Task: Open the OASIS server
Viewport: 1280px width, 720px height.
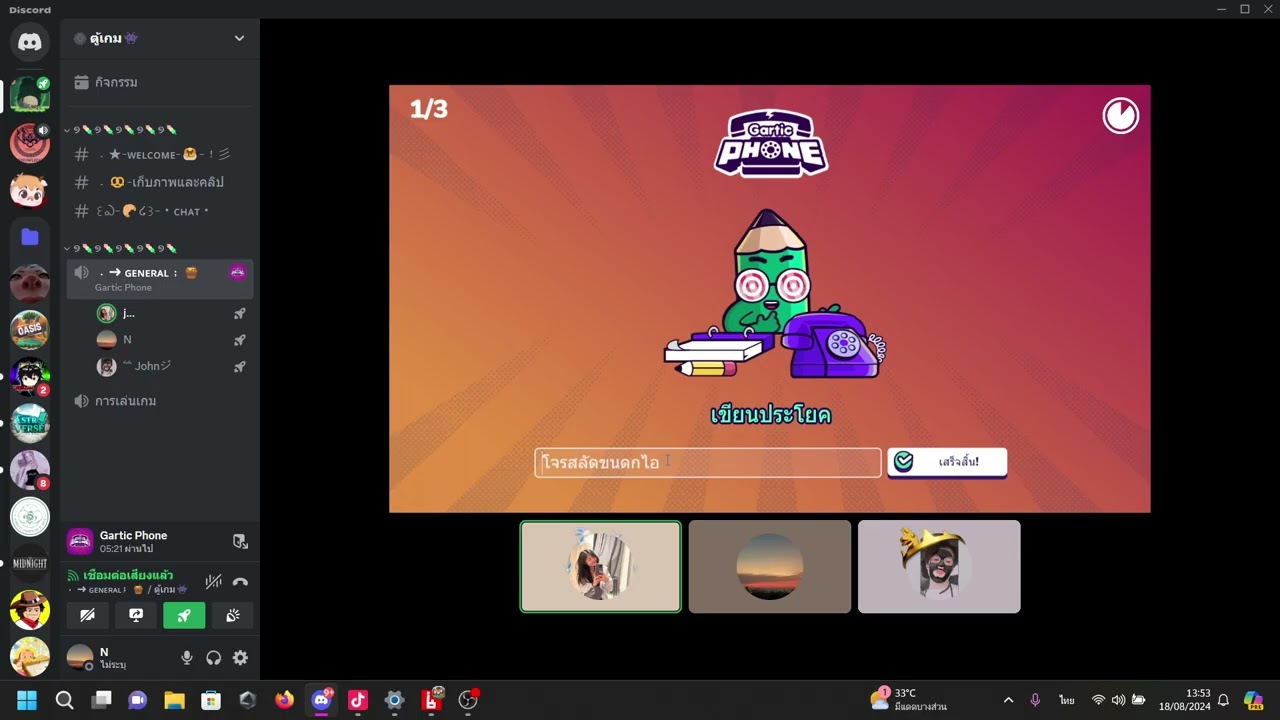Action: (x=30, y=329)
